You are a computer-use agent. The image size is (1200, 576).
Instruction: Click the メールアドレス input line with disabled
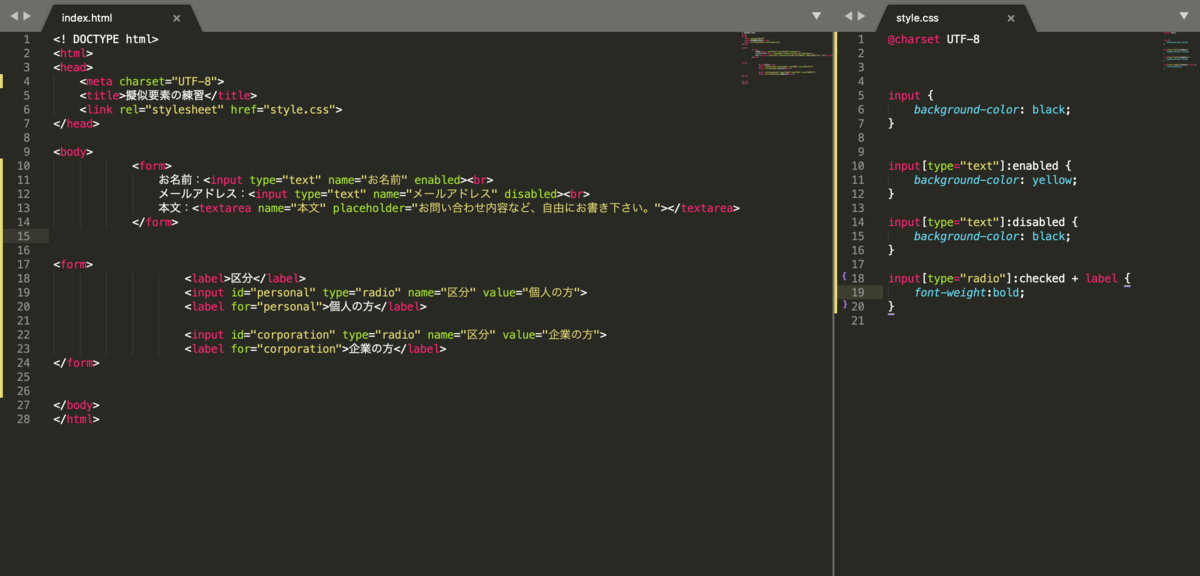(374, 194)
